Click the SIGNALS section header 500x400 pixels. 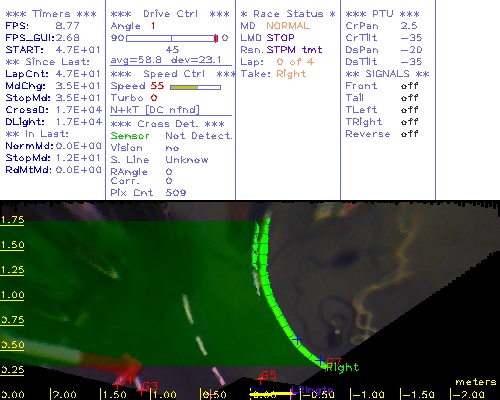pyautogui.click(x=387, y=74)
